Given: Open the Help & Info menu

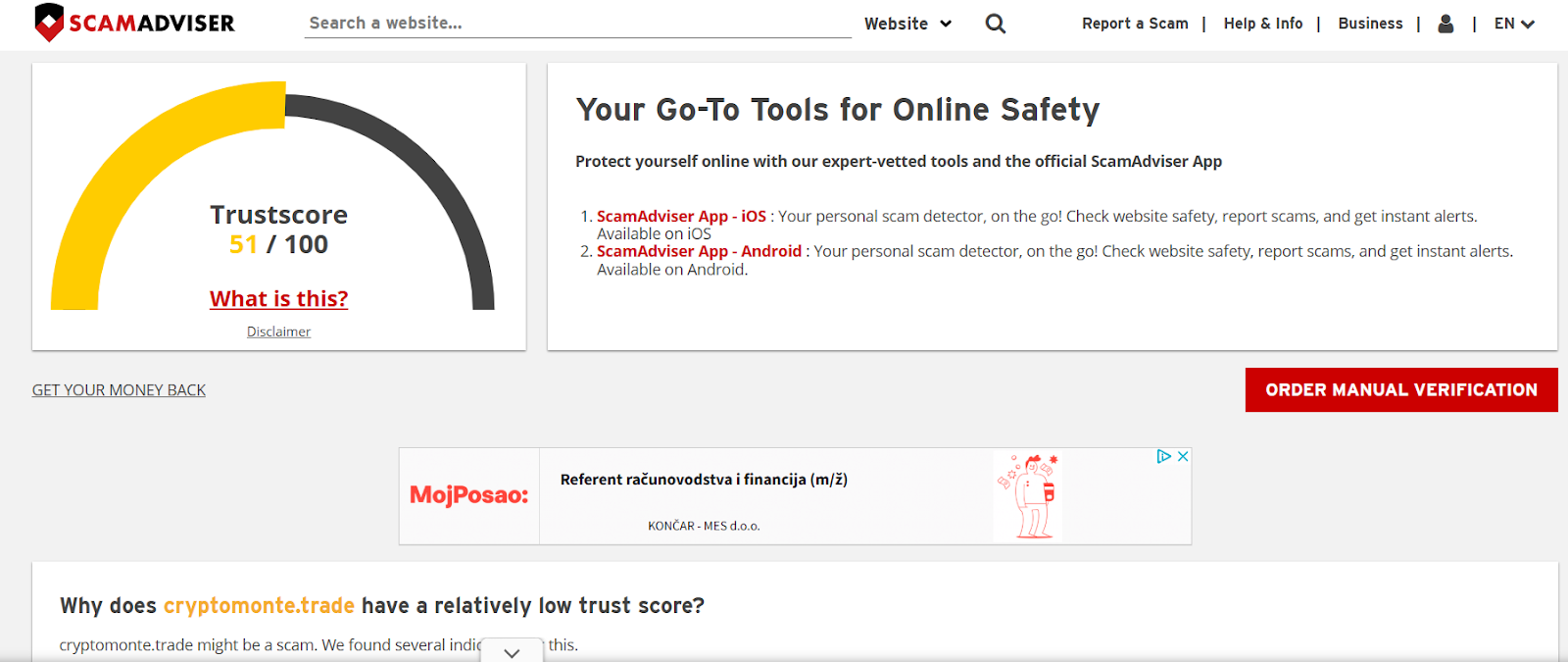Looking at the screenshot, I should pos(1263,24).
